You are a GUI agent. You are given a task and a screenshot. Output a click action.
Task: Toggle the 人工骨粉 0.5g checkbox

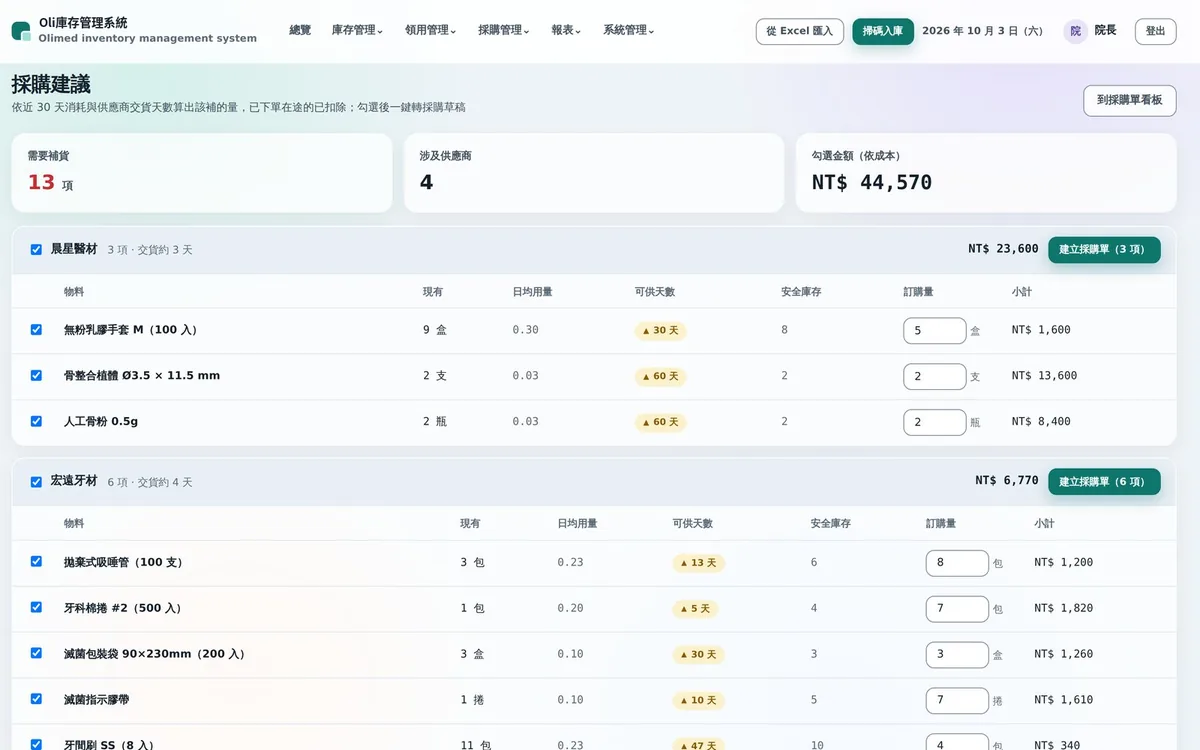(36, 422)
